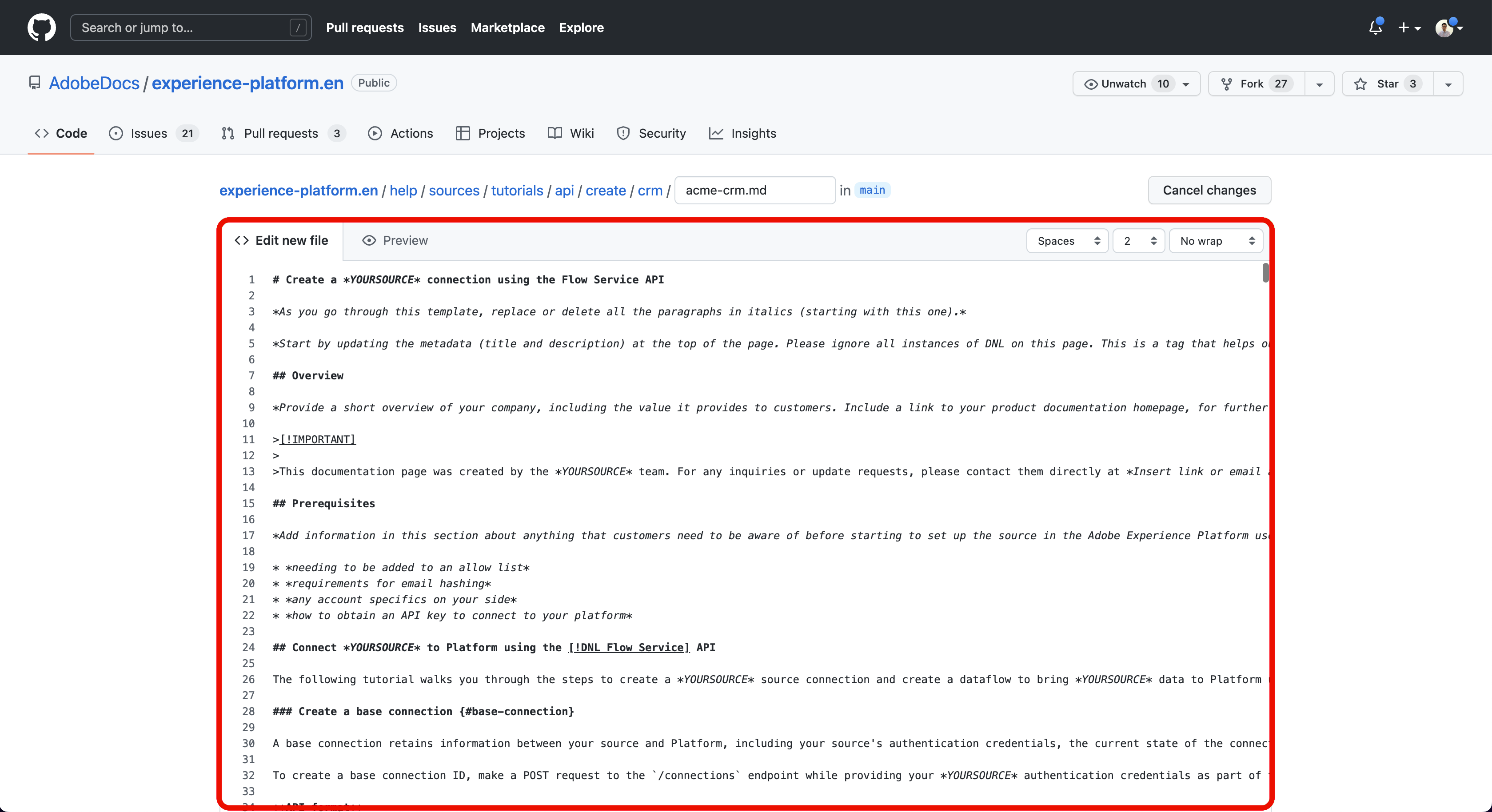This screenshot has width=1492, height=812.
Task: Change the Spaces indent mode selector
Action: pyautogui.click(x=1067, y=241)
